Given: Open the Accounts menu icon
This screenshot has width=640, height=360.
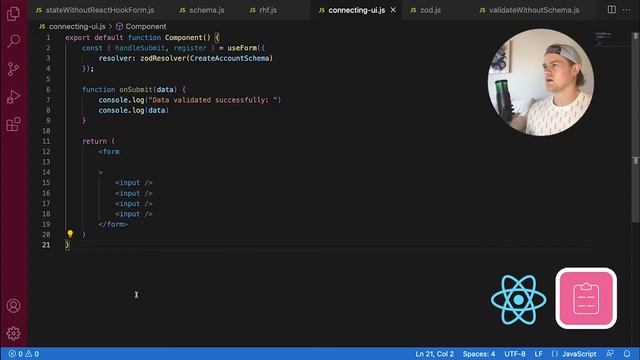Looking at the screenshot, I should pos(13,306).
